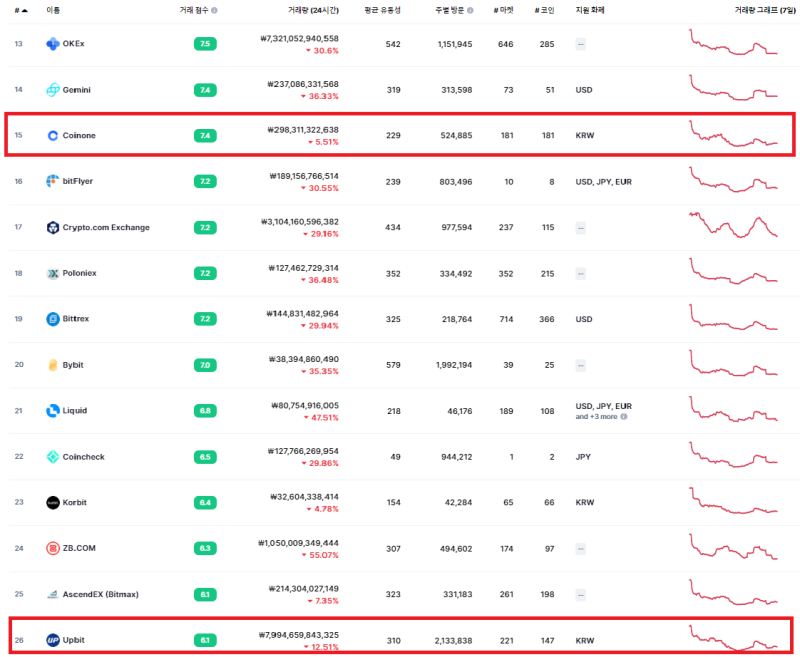Click Poloniex average liquidity 352
This screenshot has height=657, width=800.
pos(393,274)
